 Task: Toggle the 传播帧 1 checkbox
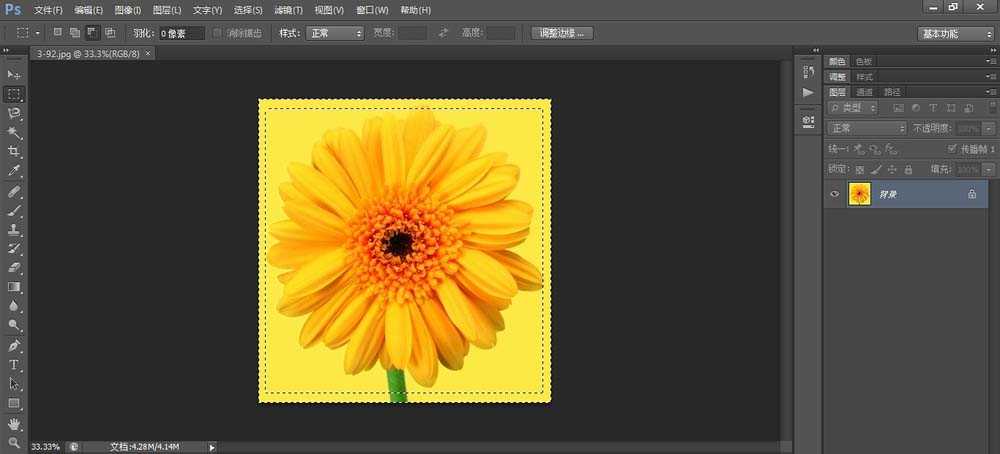[x=951, y=149]
